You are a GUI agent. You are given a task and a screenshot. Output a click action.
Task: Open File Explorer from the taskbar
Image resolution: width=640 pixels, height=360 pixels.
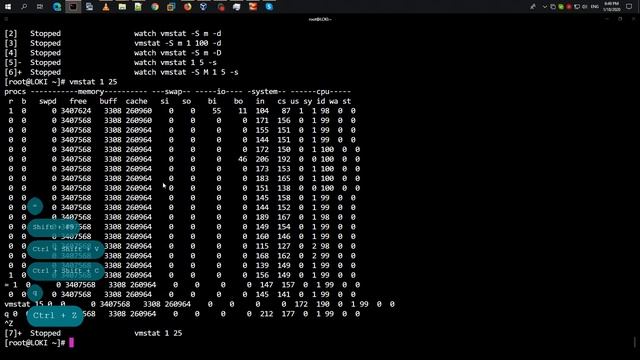click(x=122, y=7)
